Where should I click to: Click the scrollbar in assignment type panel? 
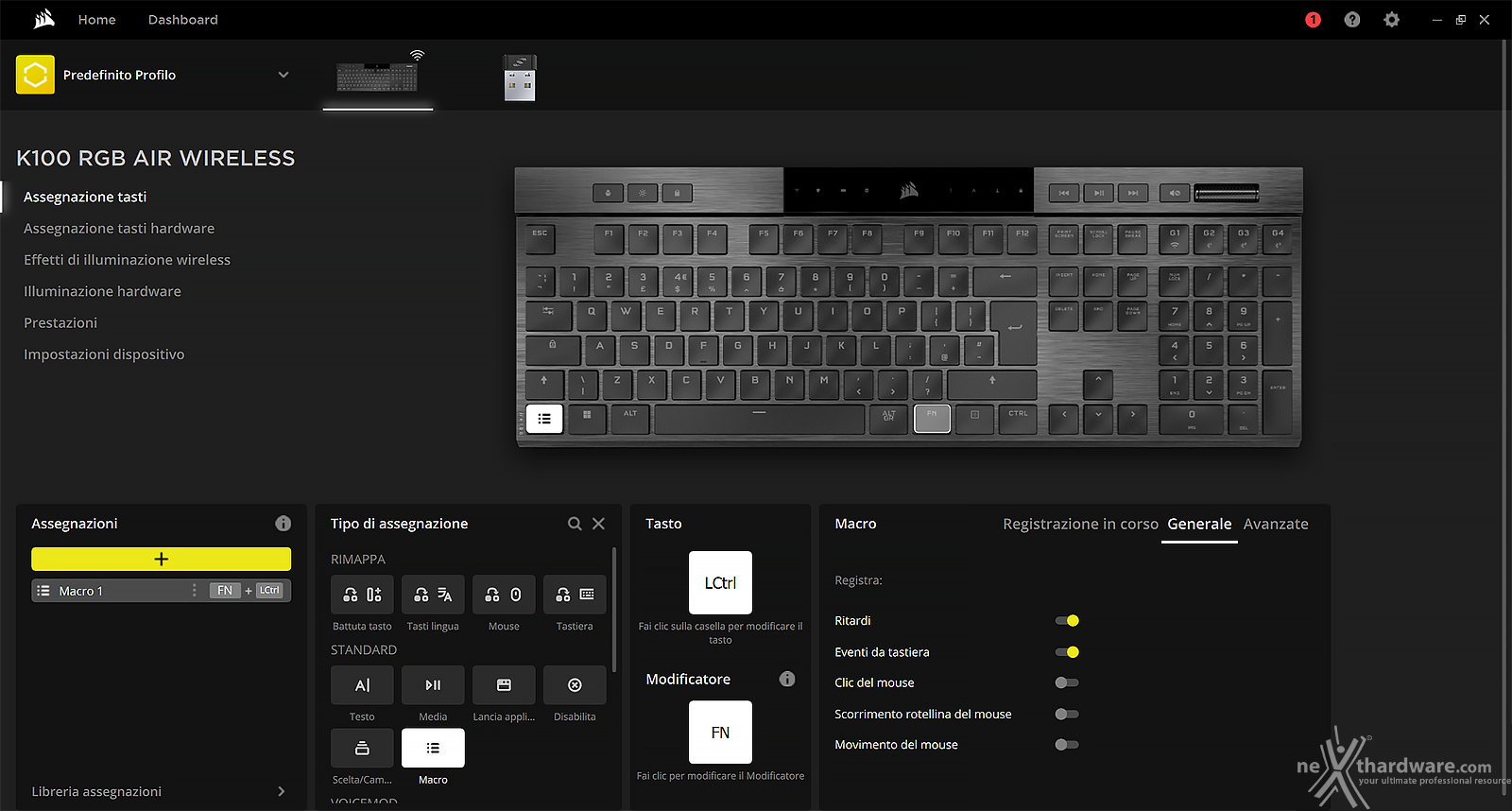[614, 610]
